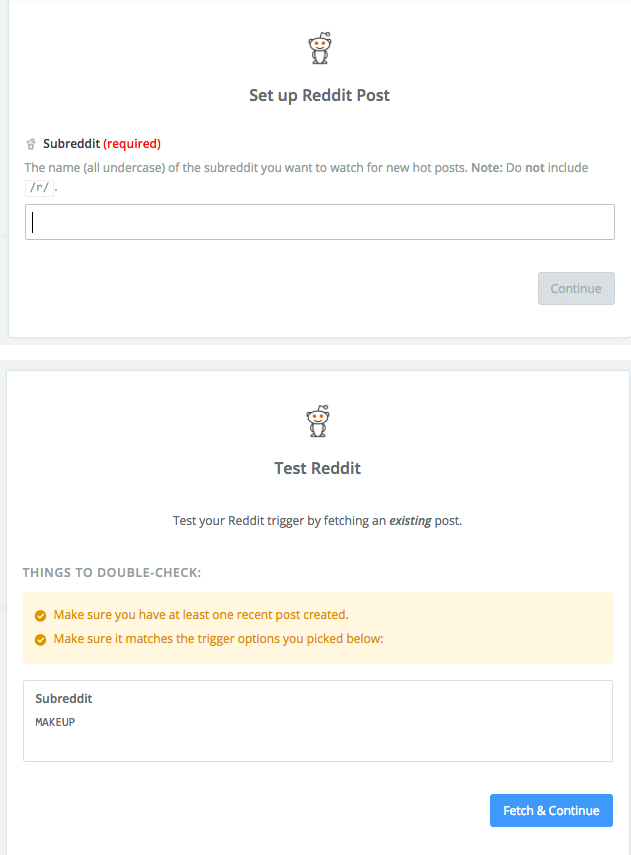This screenshot has width=631, height=855.
Task: Click the Reddit alien logo above Test Reddit
Action: [x=317, y=421]
